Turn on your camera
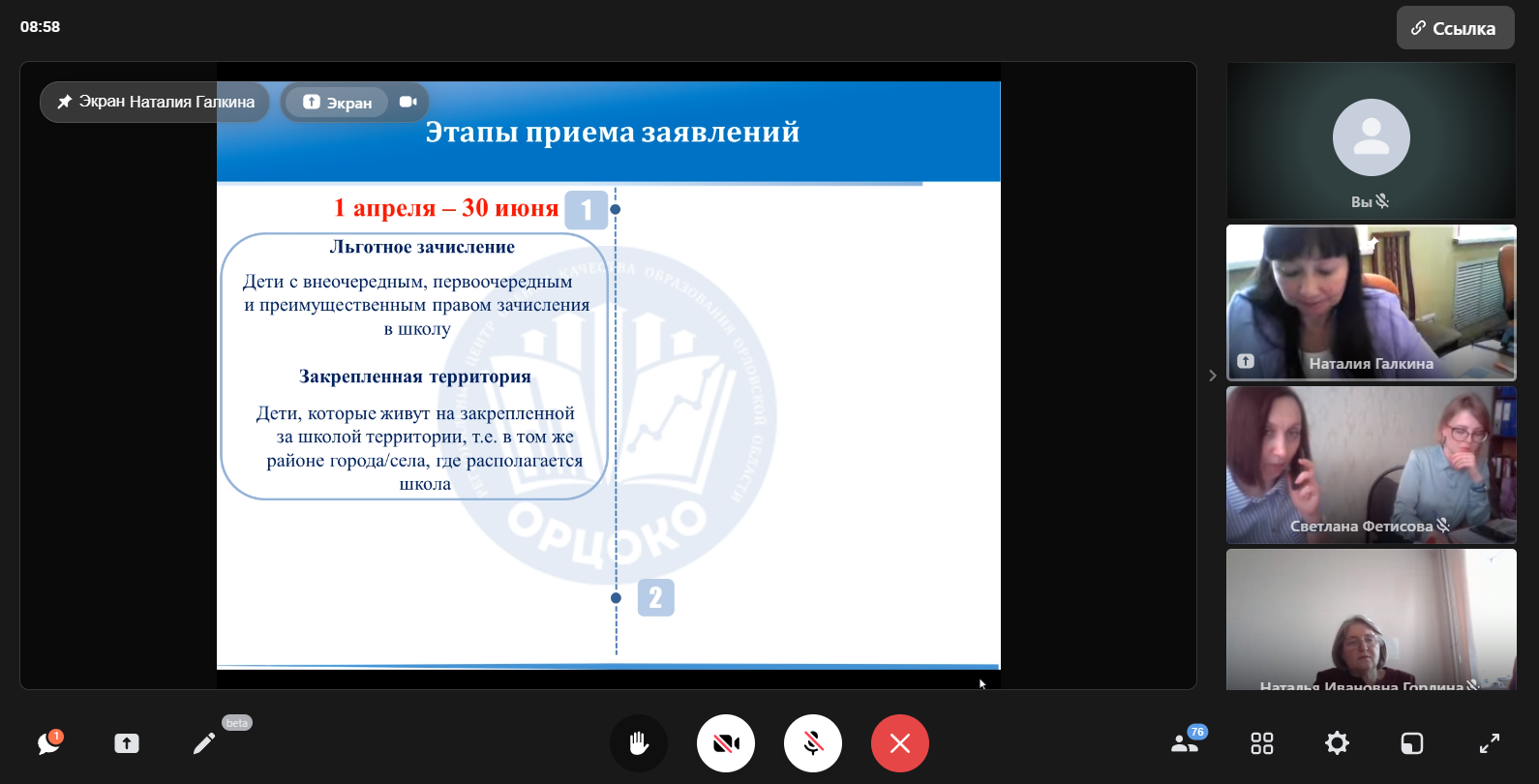1539x784 pixels. 725,743
